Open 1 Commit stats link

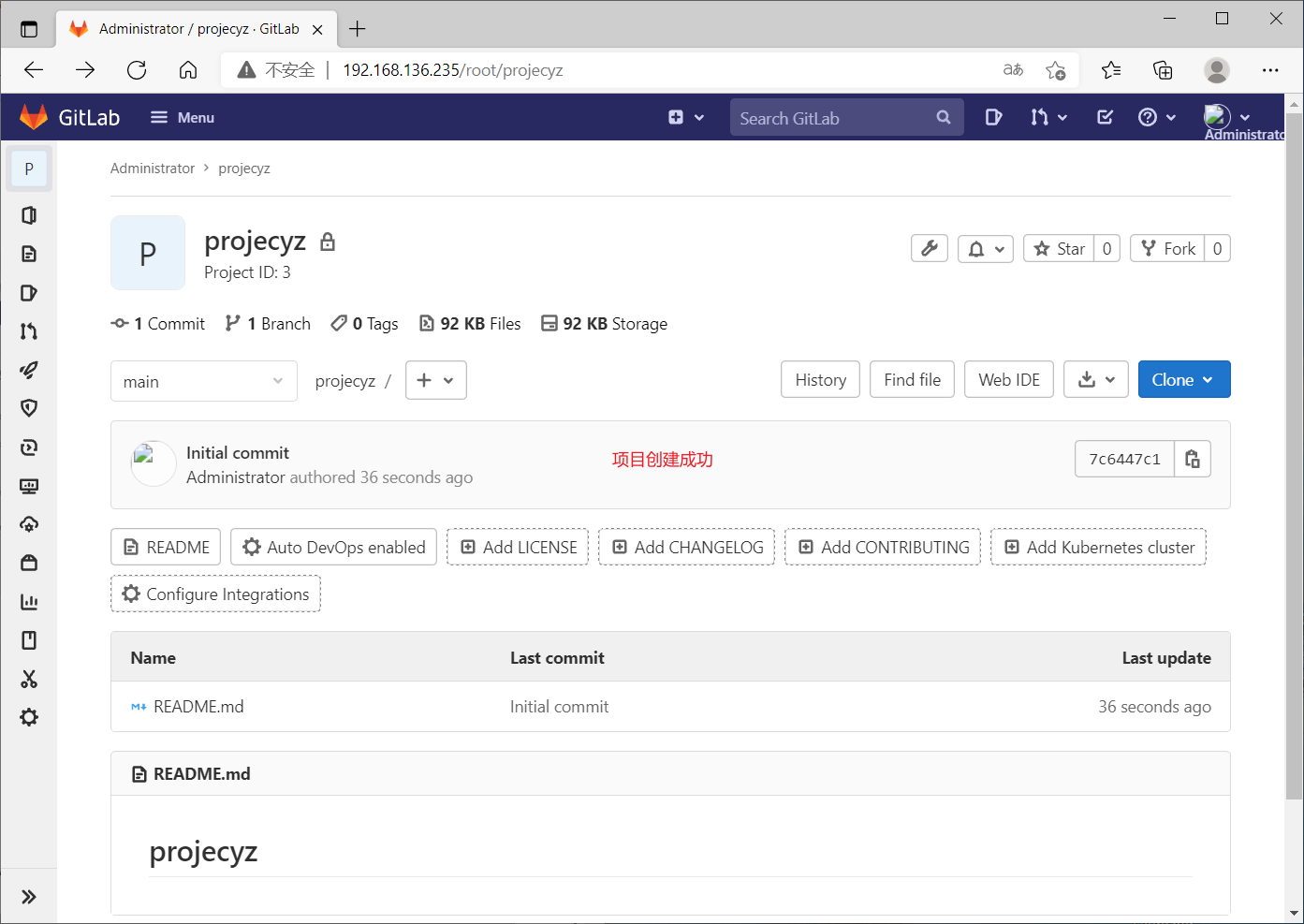pyautogui.click(x=158, y=323)
